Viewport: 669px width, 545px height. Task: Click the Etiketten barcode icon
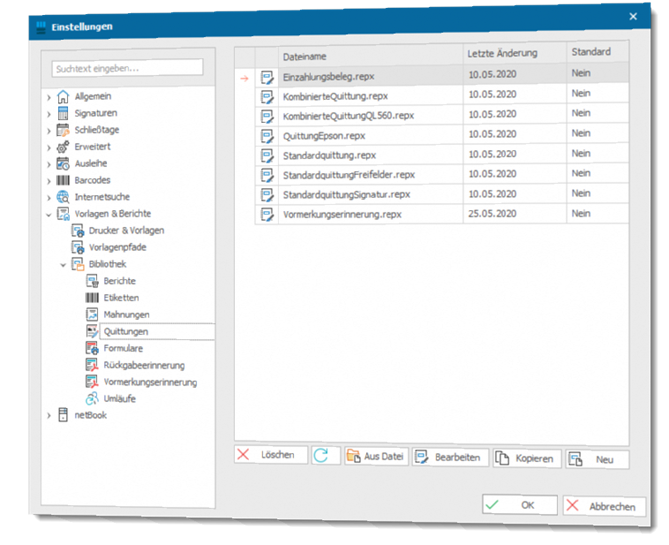click(92, 298)
